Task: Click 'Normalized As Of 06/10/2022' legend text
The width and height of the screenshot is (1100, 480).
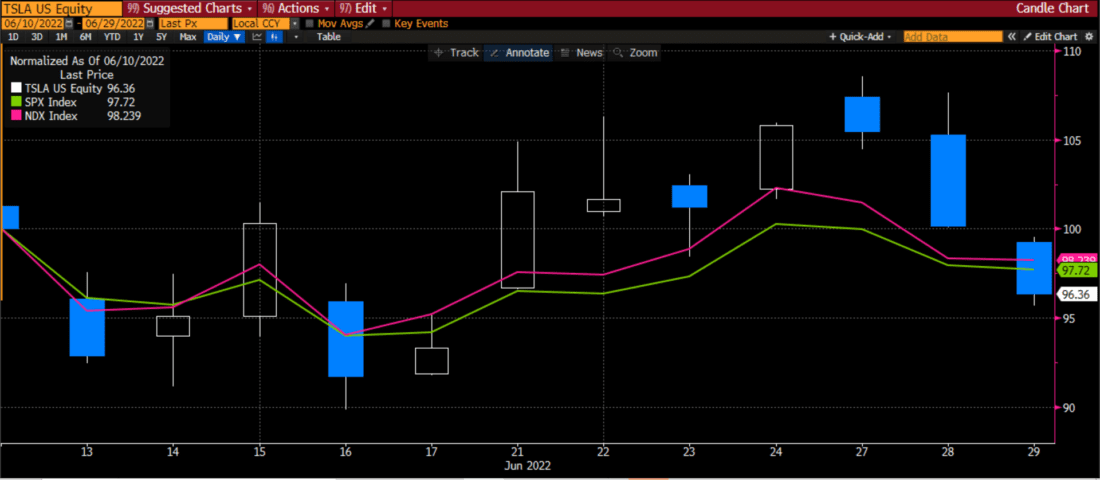Action: point(87,60)
